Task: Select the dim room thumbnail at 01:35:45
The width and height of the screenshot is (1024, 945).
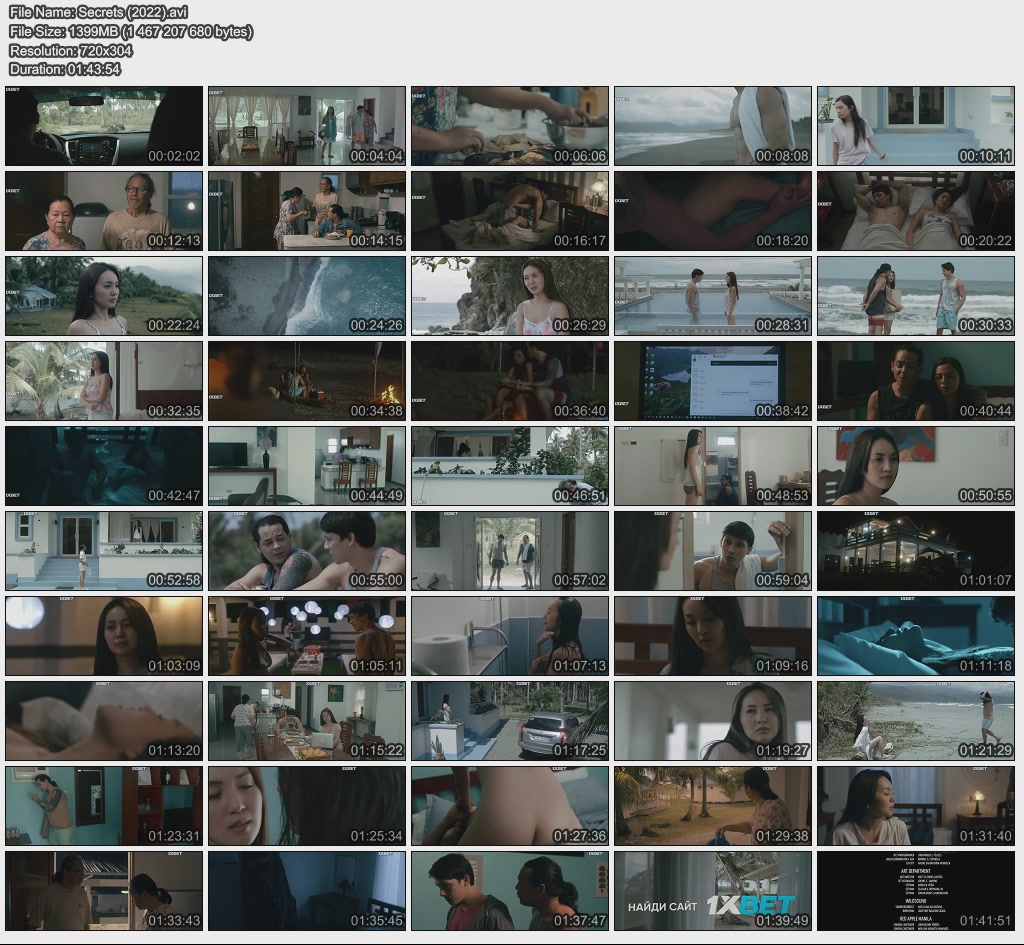Action: coord(307,891)
